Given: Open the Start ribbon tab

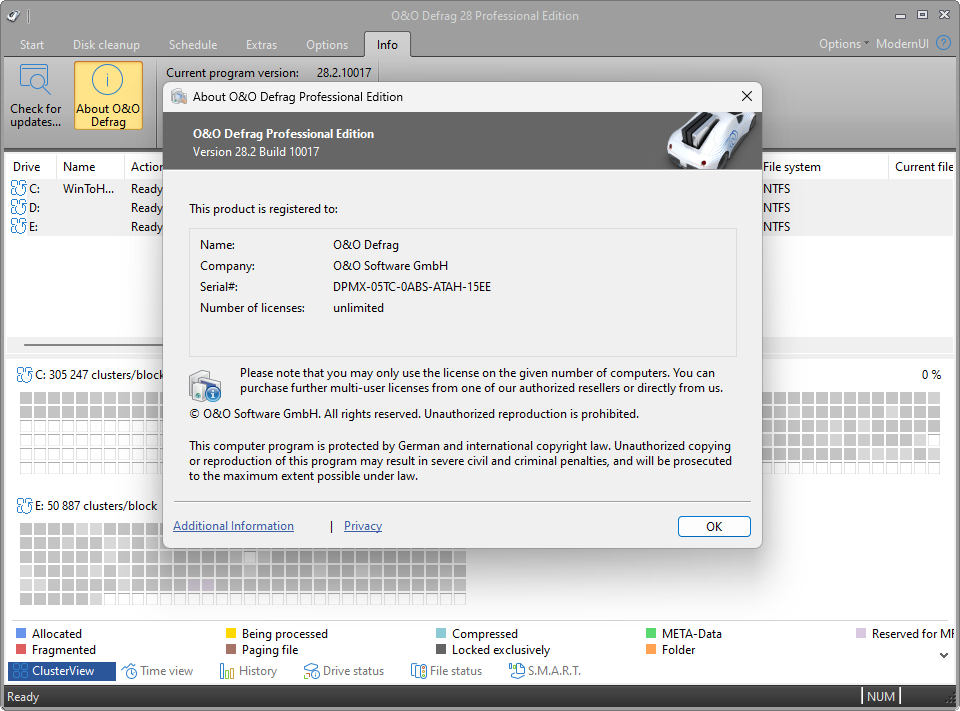Looking at the screenshot, I should tap(32, 45).
